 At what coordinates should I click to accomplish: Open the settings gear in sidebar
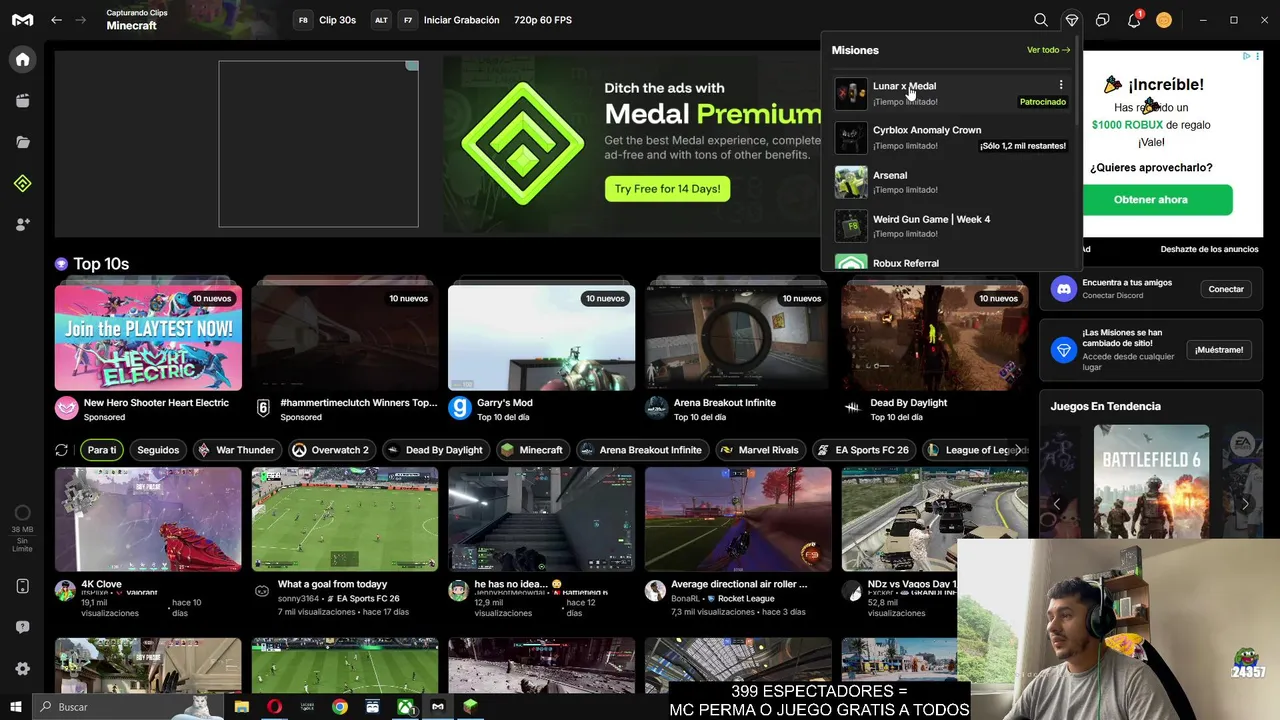(22, 668)
